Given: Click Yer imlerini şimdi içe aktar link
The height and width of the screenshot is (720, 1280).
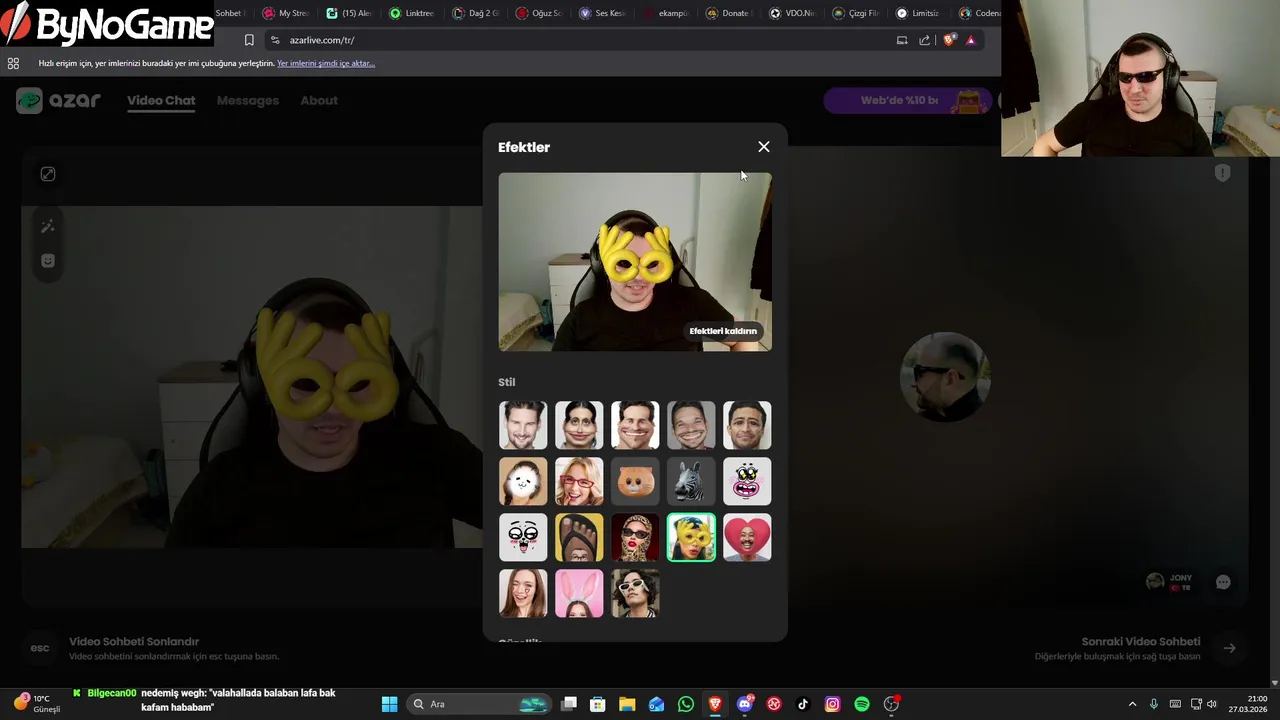Looking at the screenshot, I should coord(326,63).
